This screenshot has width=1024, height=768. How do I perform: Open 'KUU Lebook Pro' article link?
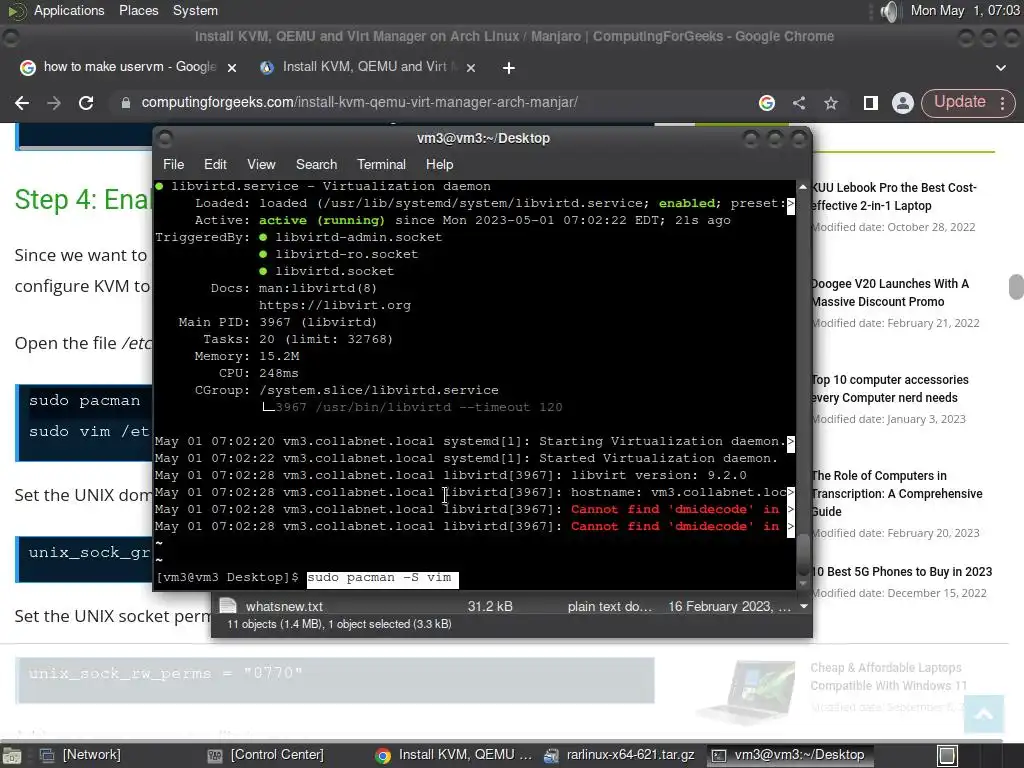tap(893, 197)
